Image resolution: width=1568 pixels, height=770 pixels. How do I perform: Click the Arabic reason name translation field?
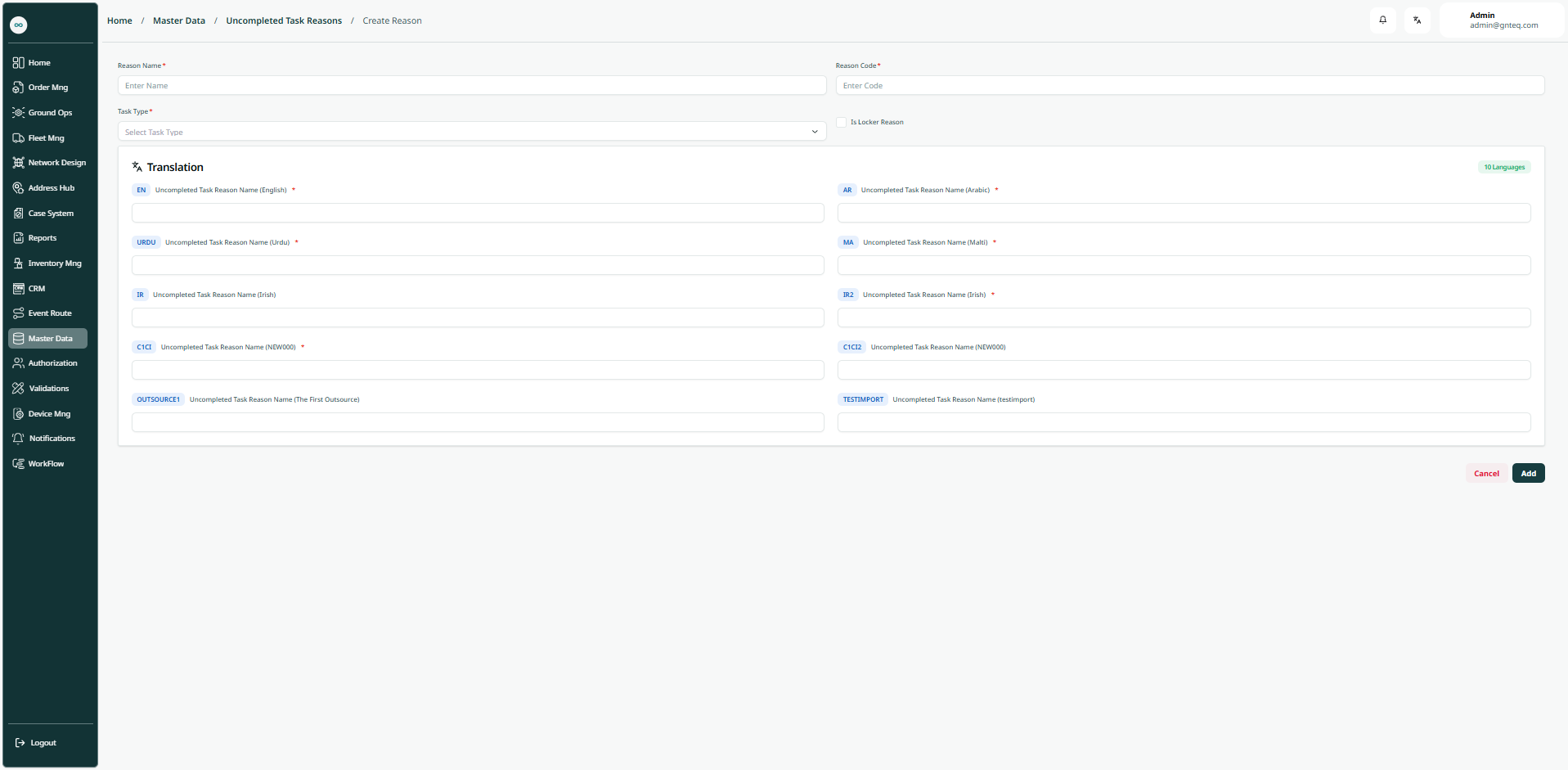pyautogui.click(x=1183, y=214)
